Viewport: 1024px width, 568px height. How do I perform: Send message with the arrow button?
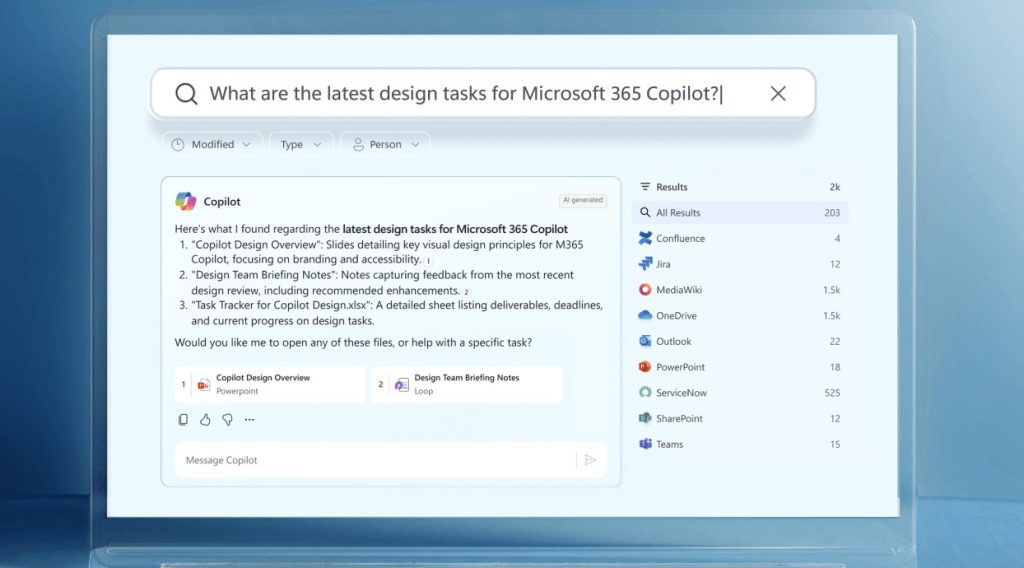pyautogui.click(x=590, y=460)
